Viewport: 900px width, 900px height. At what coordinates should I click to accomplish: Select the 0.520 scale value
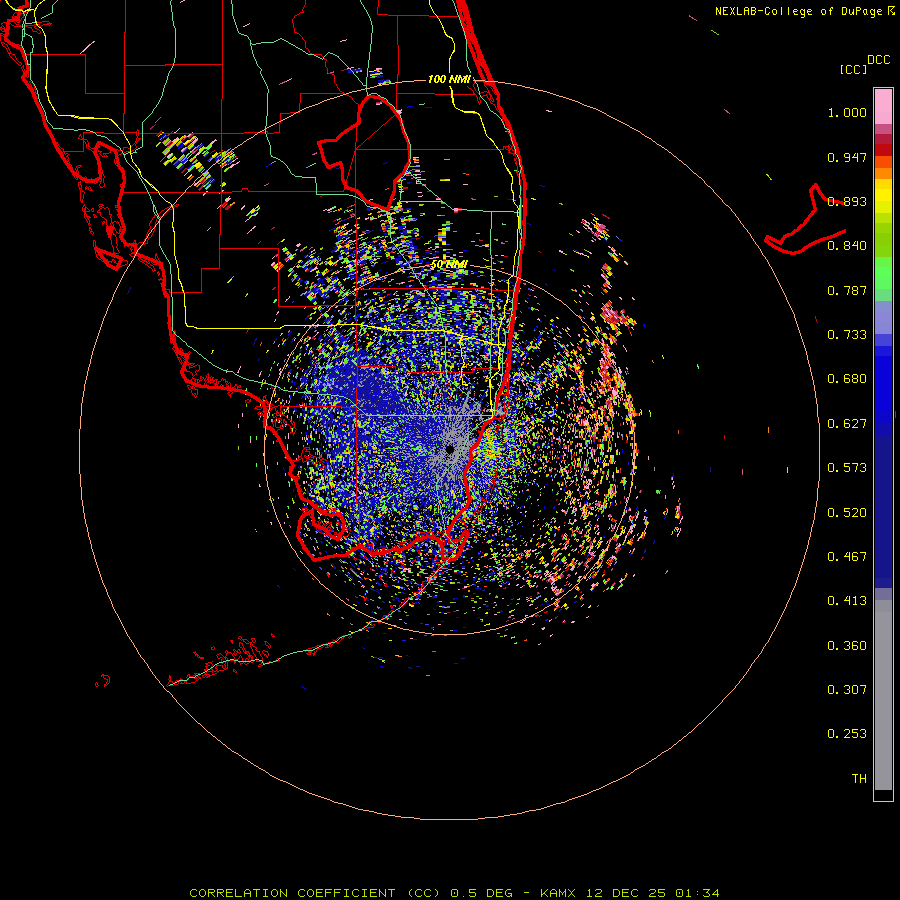coord(847,513)
